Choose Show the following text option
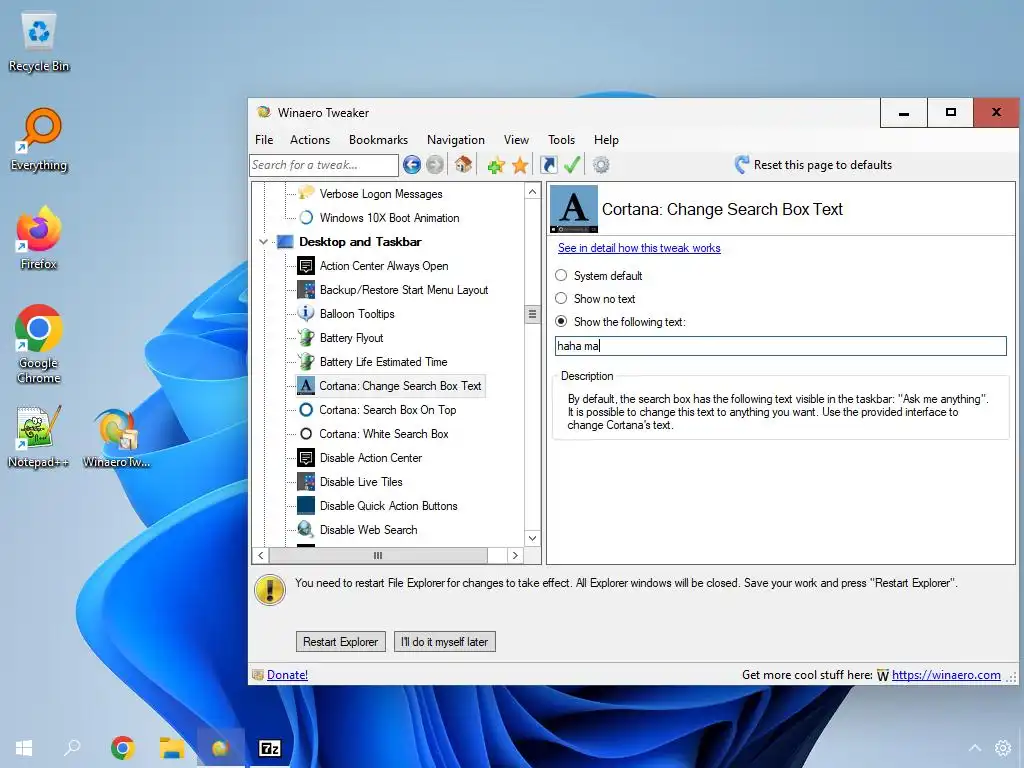This screenshot has width=1024, height=768. coord(561,321)
